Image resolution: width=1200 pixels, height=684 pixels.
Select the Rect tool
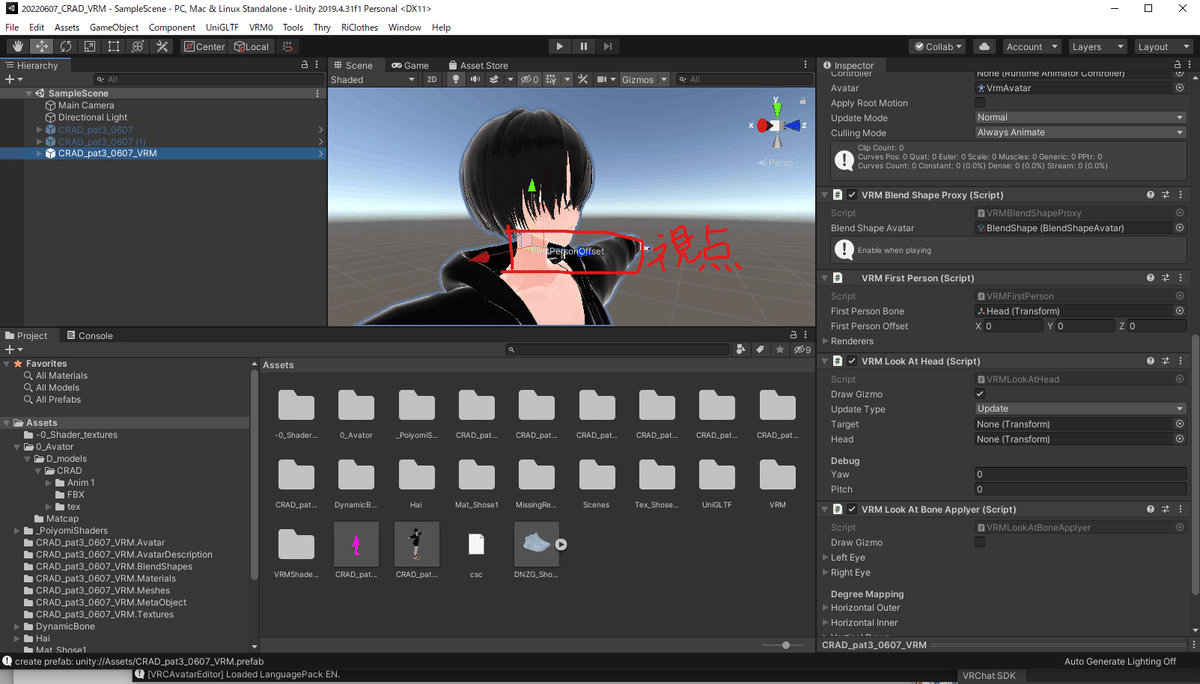(114, 46)
